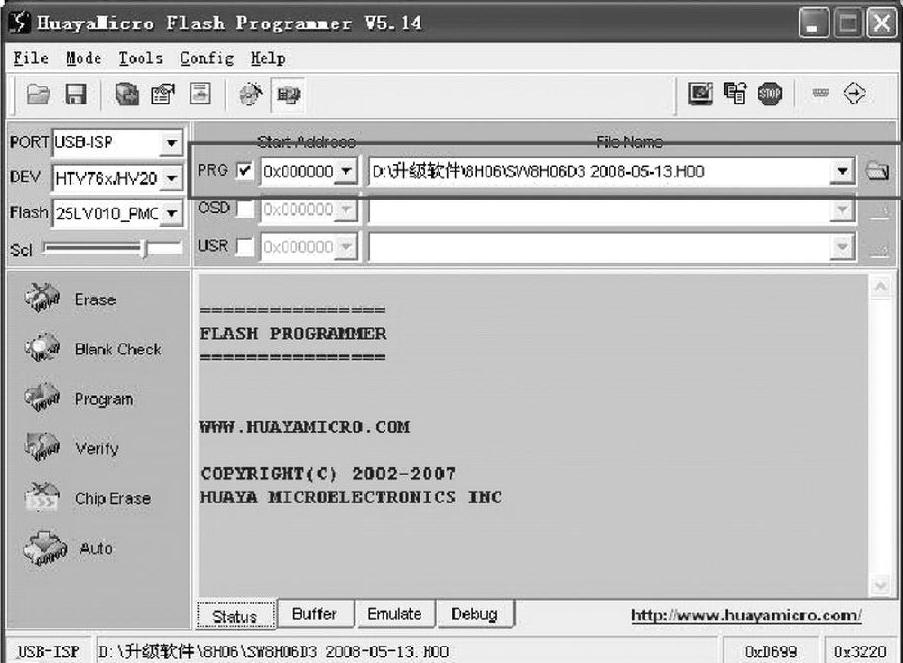903x663 pixels.
Task: Start the Blank Check operation
Action: 93,348
